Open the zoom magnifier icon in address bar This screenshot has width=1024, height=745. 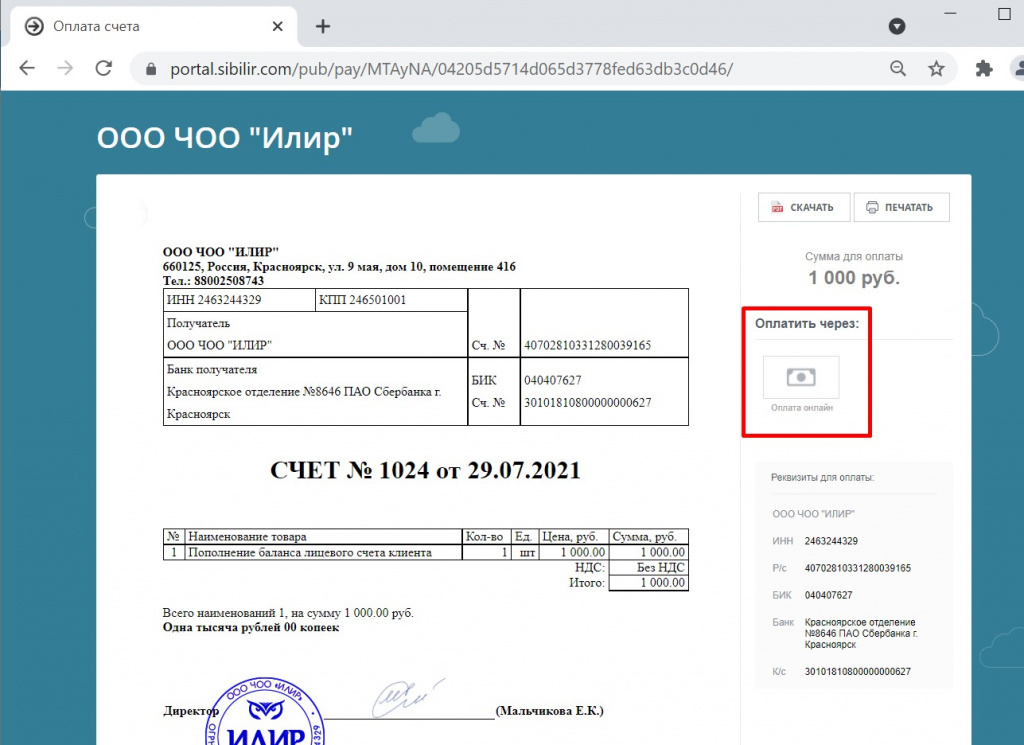[x=898, y=68]
